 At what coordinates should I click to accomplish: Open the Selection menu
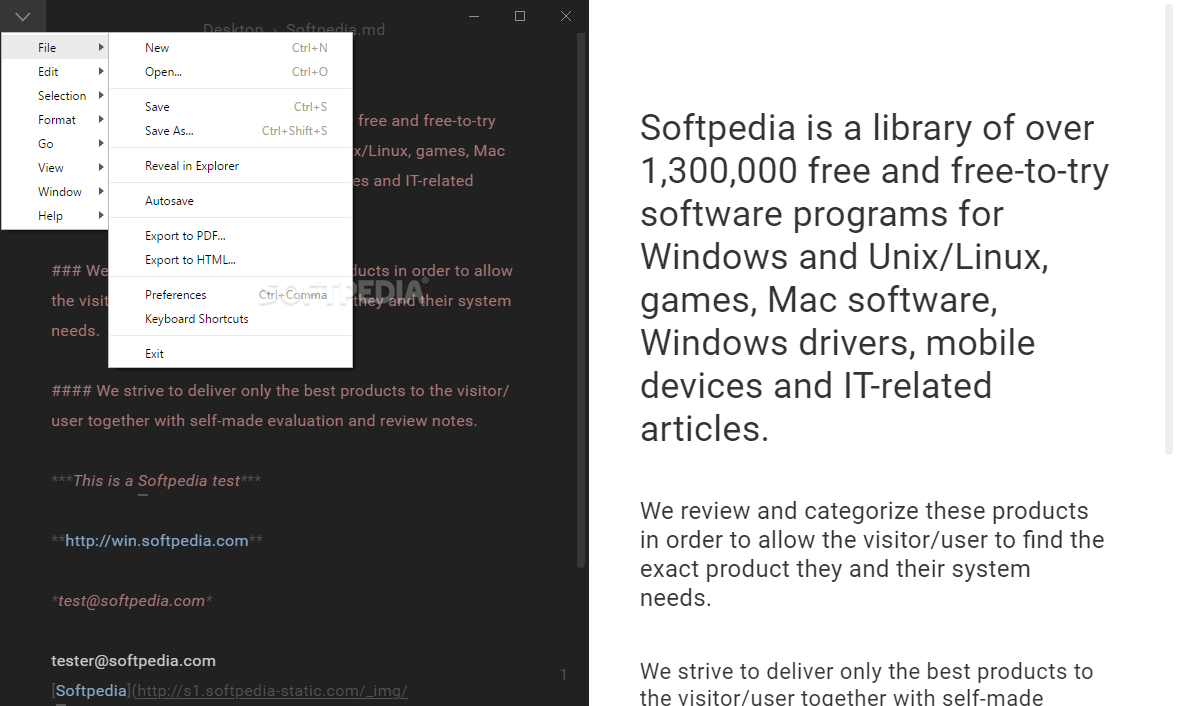point(55,95)
